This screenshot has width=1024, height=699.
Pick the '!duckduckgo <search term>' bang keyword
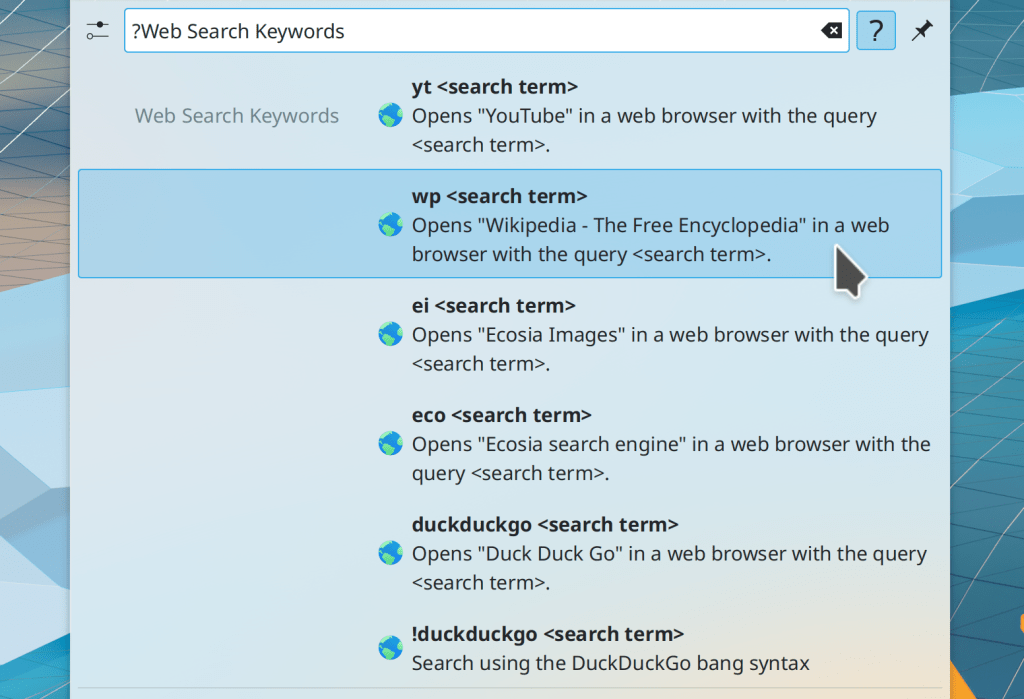click(547, 634)
